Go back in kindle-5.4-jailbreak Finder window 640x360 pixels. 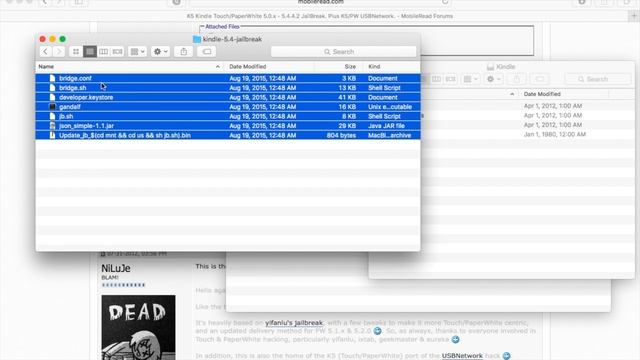(x=46, y=52)
